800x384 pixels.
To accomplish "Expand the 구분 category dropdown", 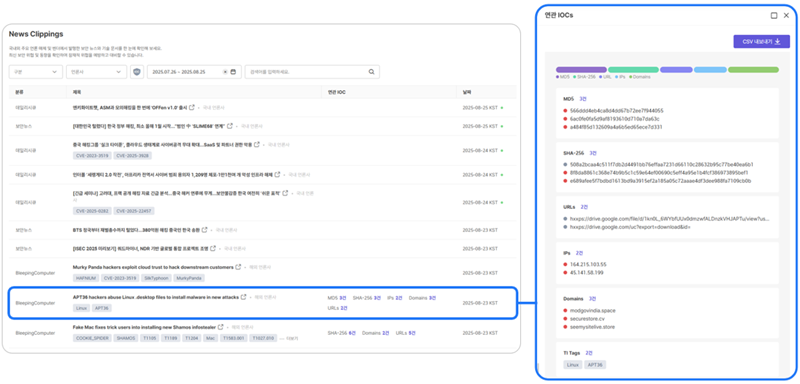I will point(36,72).
